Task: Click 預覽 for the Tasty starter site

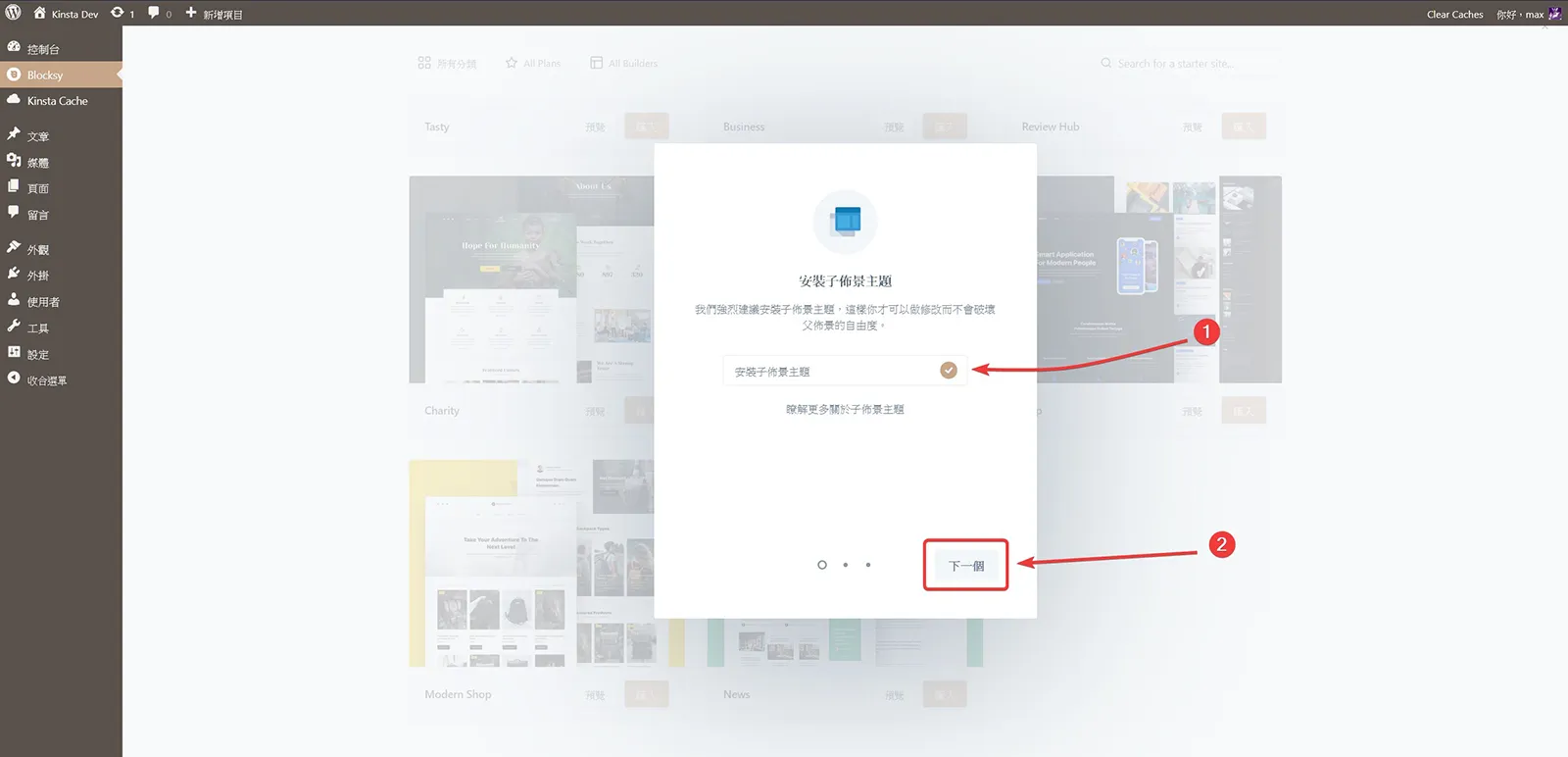Action: 595,127
